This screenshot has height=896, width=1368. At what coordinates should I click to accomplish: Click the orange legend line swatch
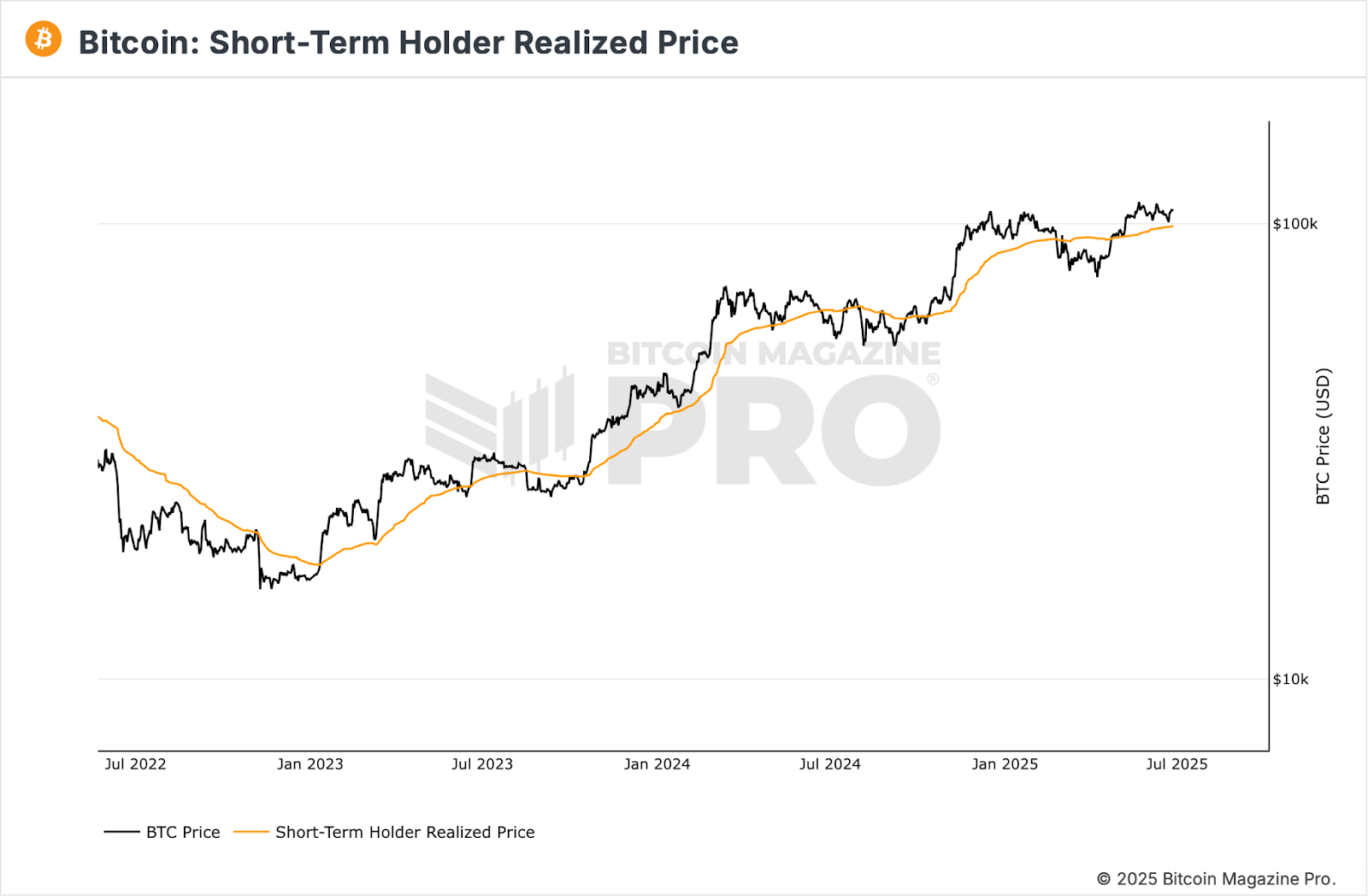point(251,832)
